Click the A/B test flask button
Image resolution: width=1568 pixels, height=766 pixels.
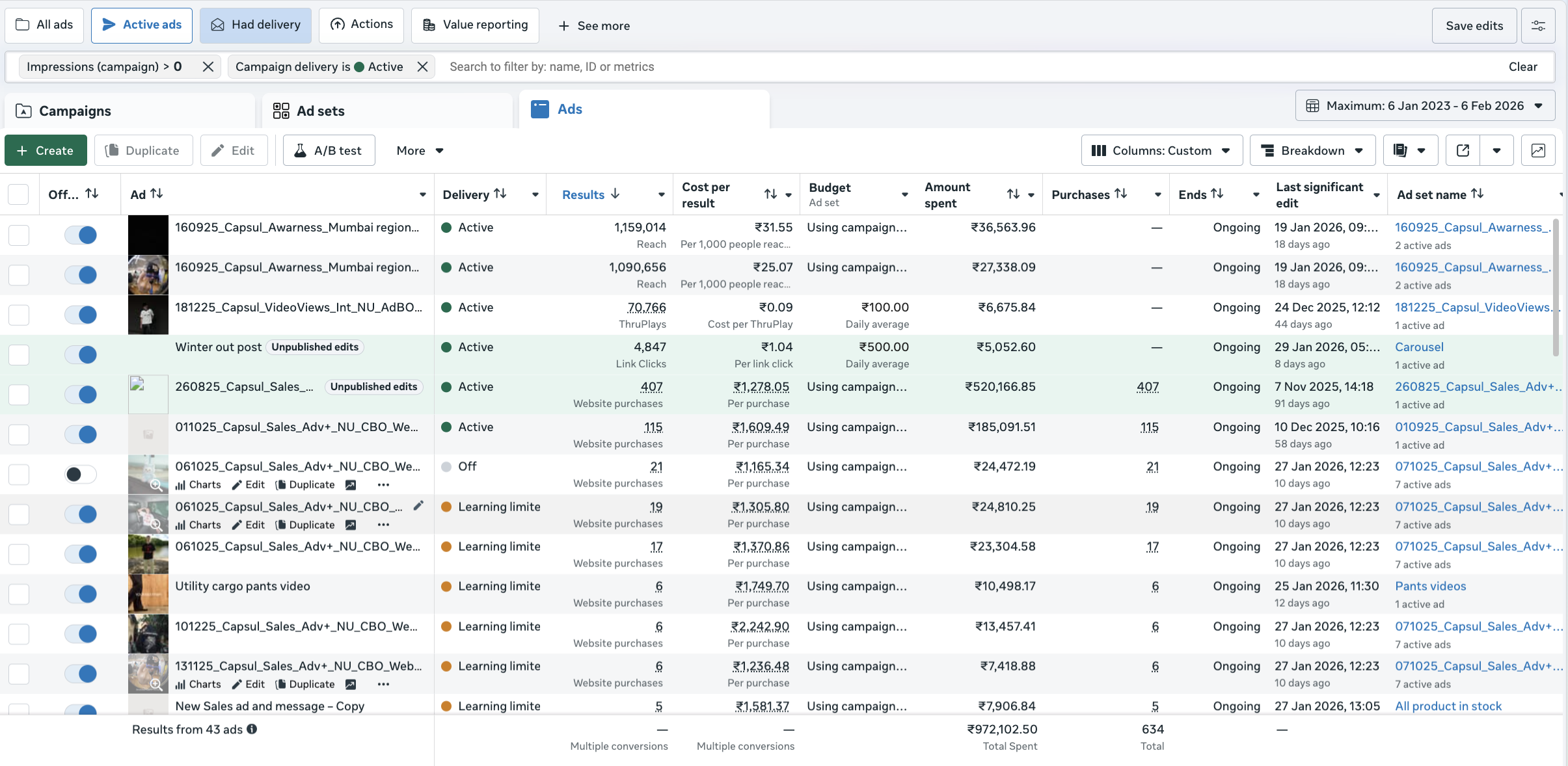point(329,150)
